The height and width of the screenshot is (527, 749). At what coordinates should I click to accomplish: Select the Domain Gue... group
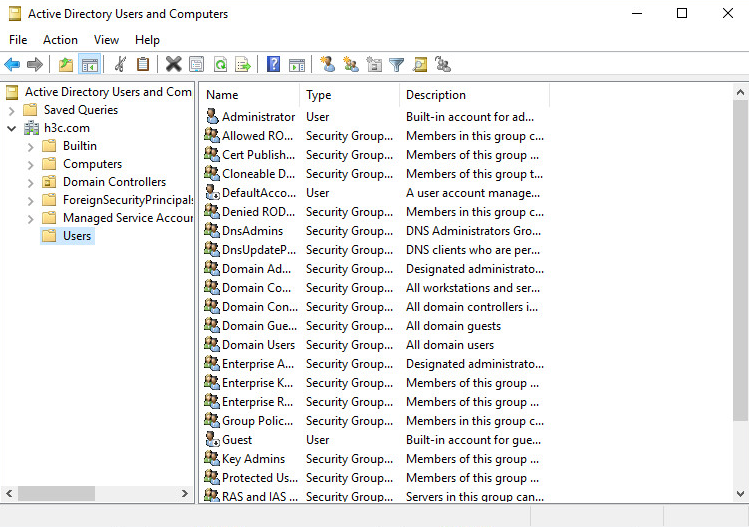coord(259,326)
